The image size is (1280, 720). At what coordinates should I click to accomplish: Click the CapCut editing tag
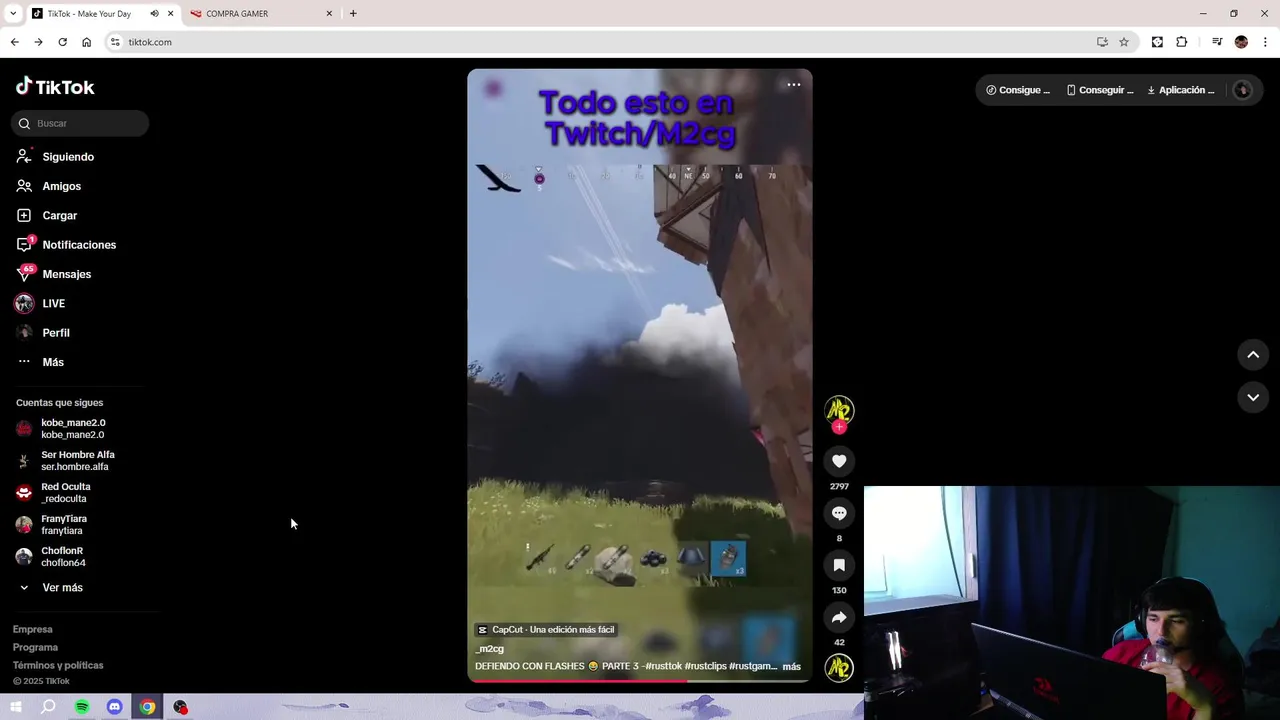click(x=546, y=630)
